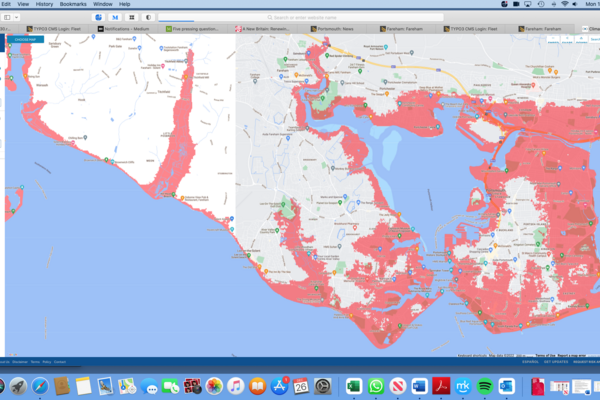
Task: Open the Bookmarks menu
Action: [73, 4]
